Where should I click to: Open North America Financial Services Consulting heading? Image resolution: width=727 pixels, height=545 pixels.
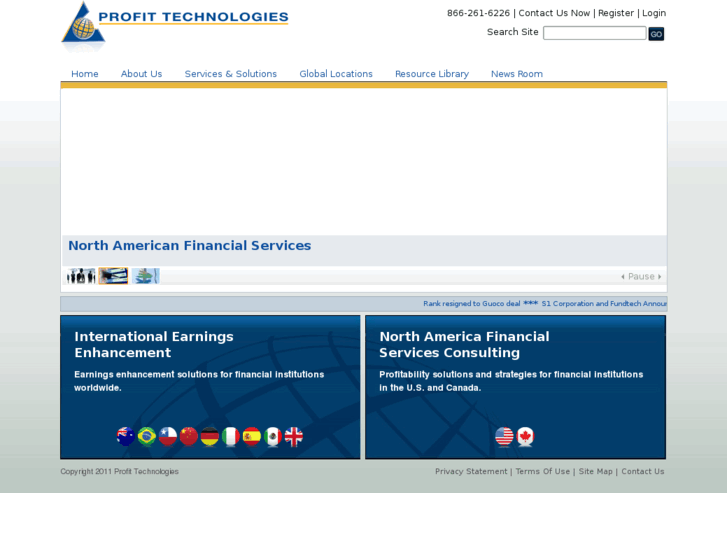[464, 345]
